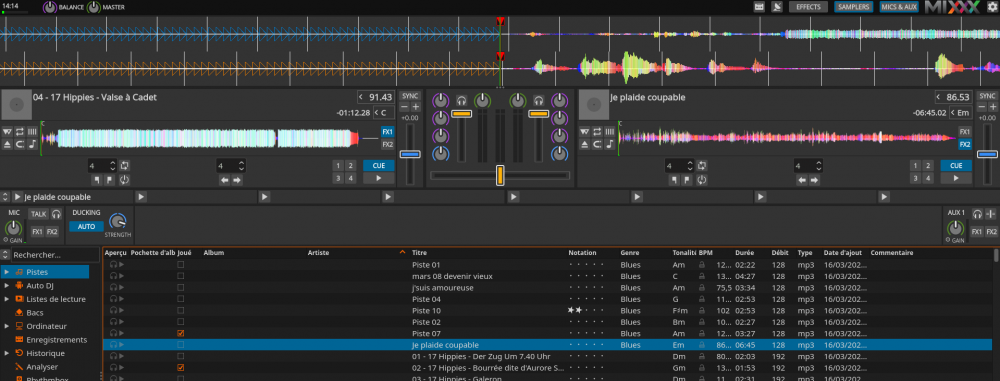
Task: Beatjump forward on deck 1
Action: pyautogui.click(x=237, y=180)
